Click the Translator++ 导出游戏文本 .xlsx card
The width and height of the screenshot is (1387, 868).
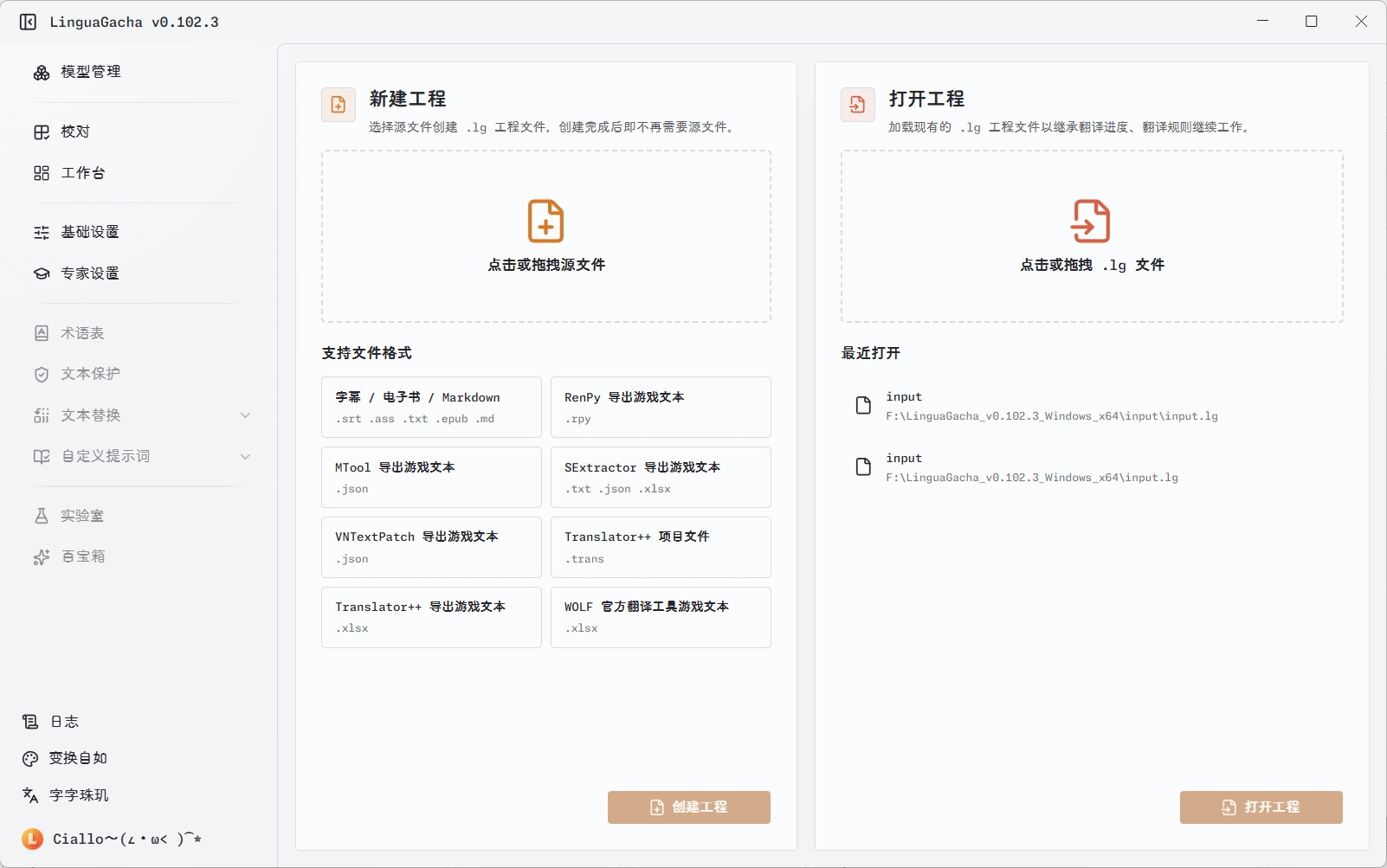pos(431,617)
